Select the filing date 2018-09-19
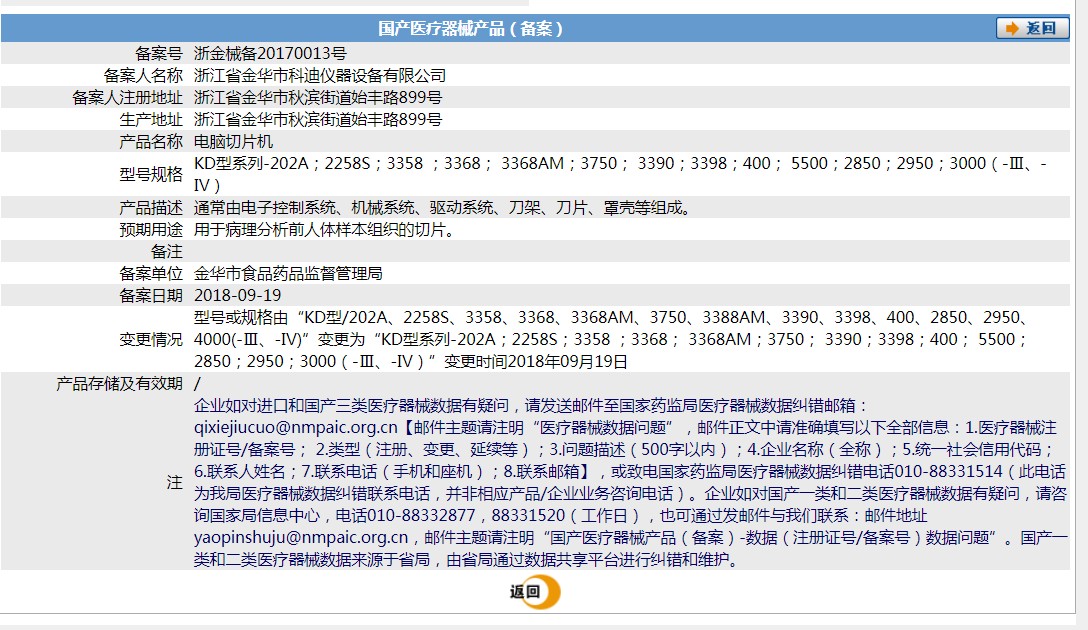 [237, 296]
